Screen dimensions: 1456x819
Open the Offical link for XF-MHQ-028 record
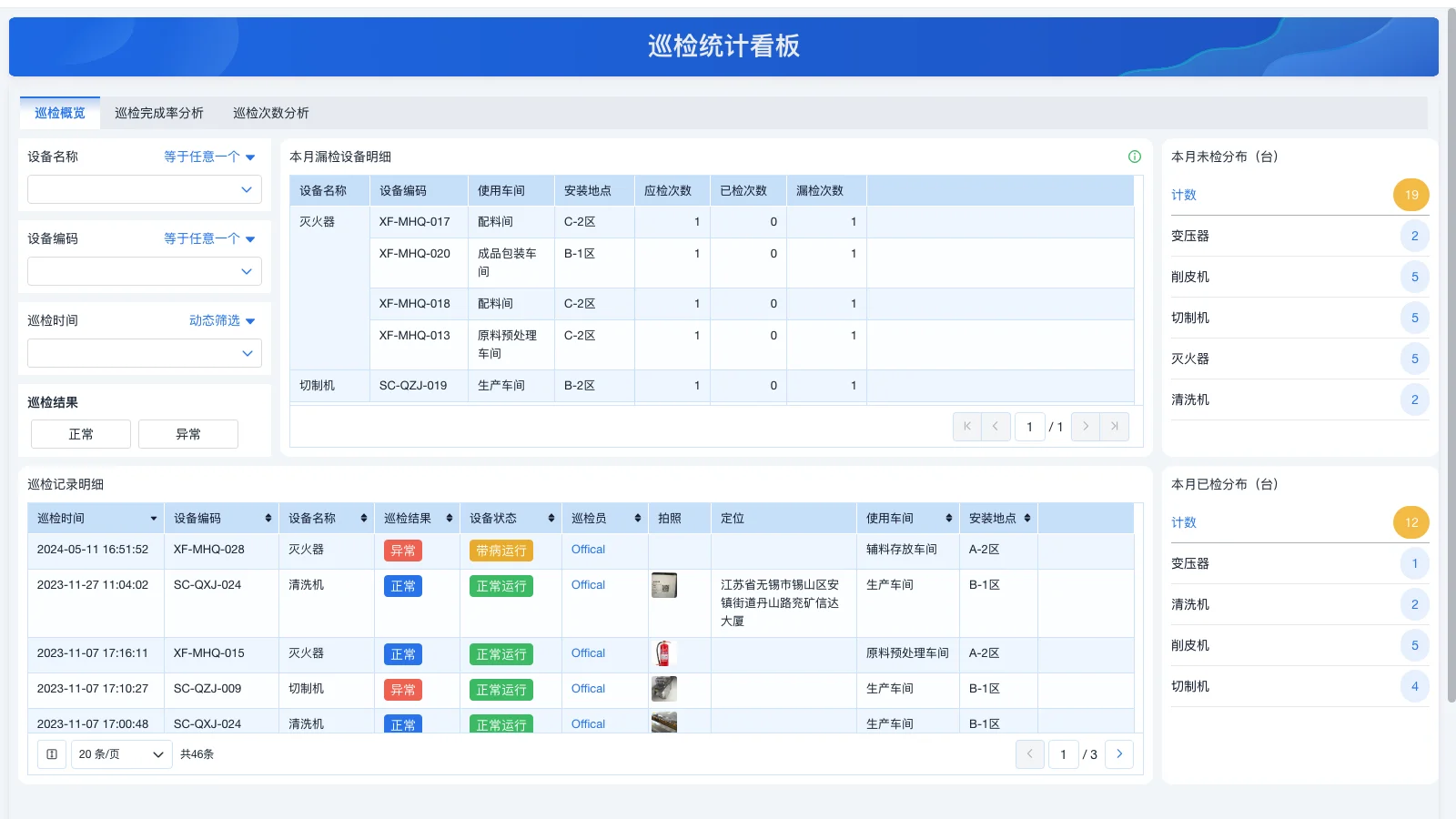(587, 550)
